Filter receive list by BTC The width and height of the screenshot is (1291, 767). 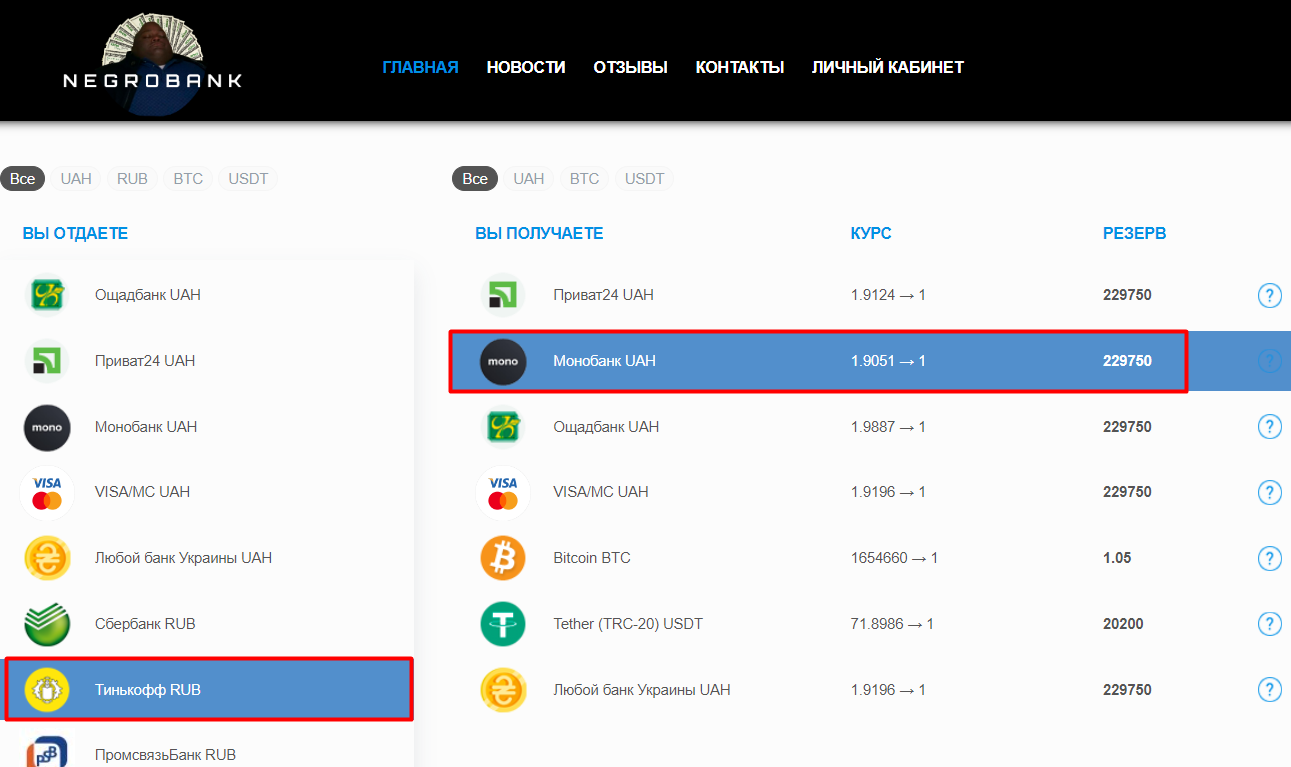(585, 179)
